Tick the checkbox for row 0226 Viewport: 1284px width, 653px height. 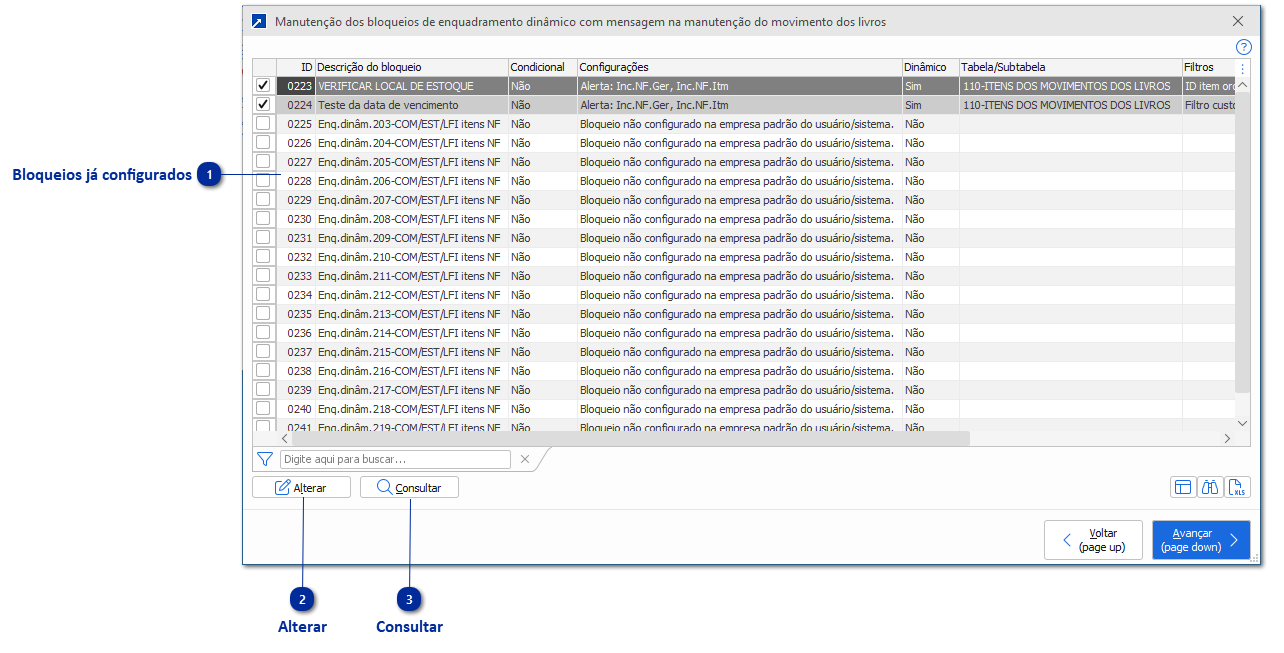tap(264, 143)
